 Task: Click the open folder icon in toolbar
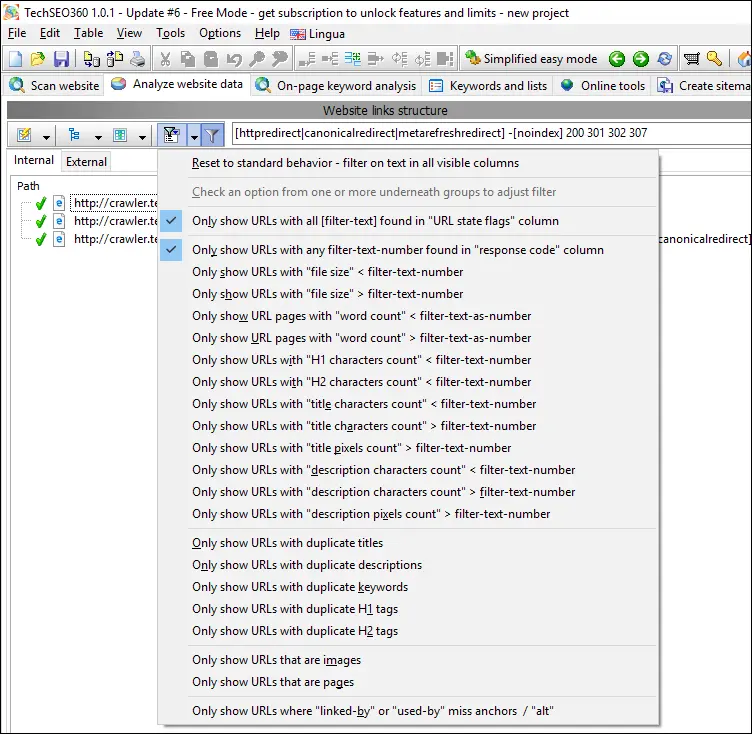tap(39, 59)
